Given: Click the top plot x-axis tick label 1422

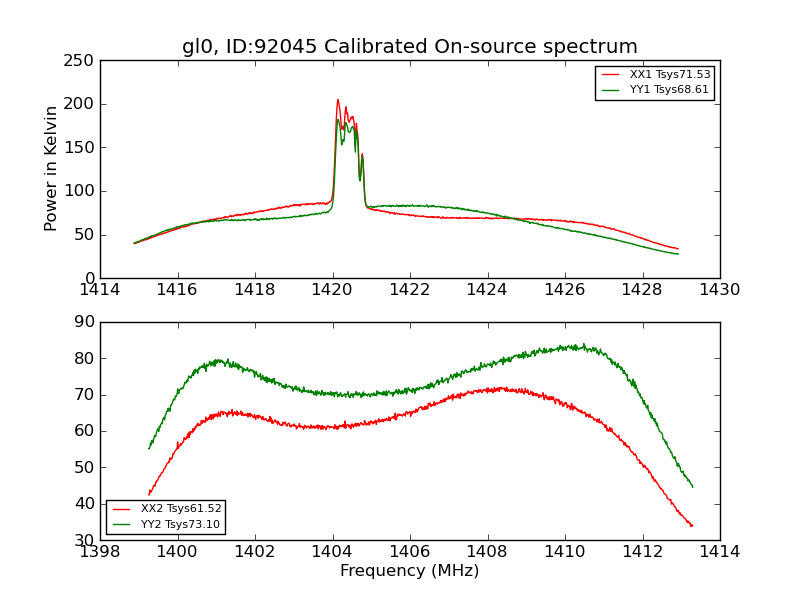Looking at the screenshot, I should (410, 290).
